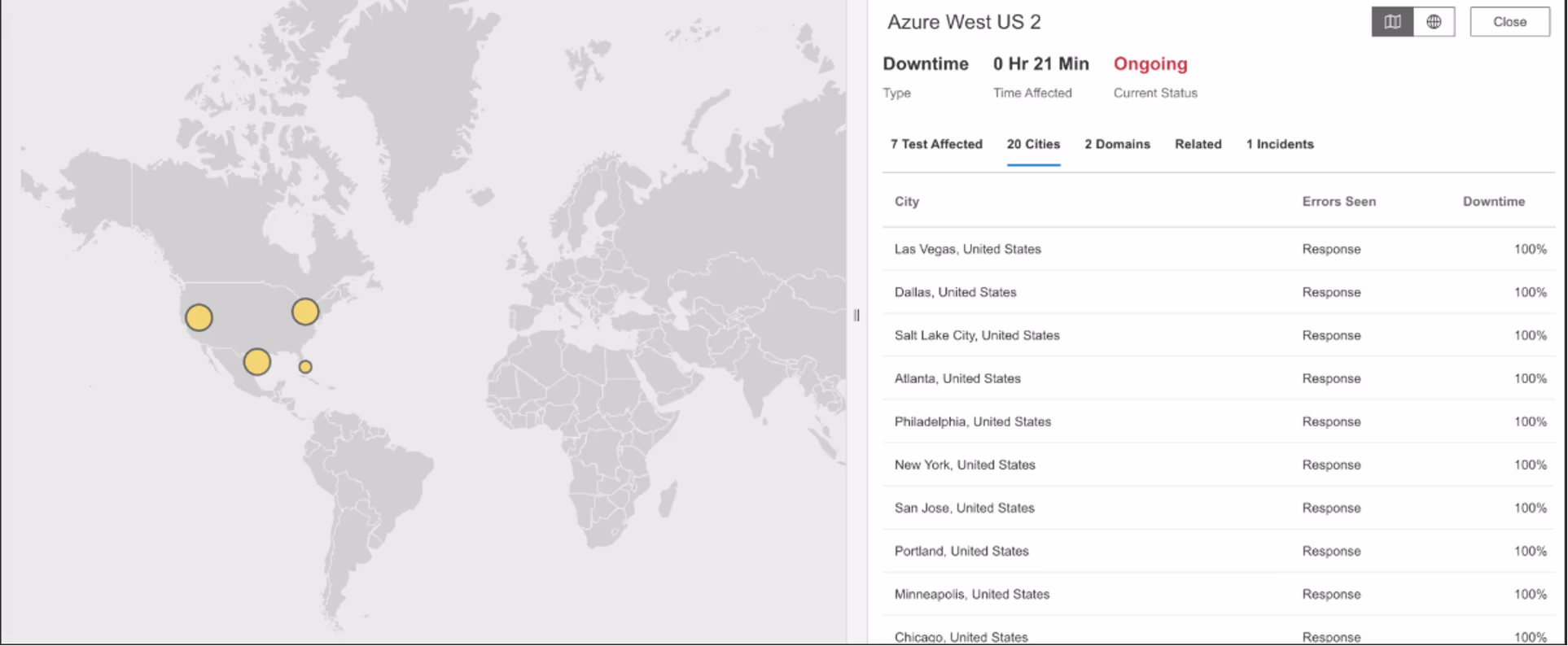The image size is (1568, 646).
Task: Open the Related tab
Action: (1198, 144)
